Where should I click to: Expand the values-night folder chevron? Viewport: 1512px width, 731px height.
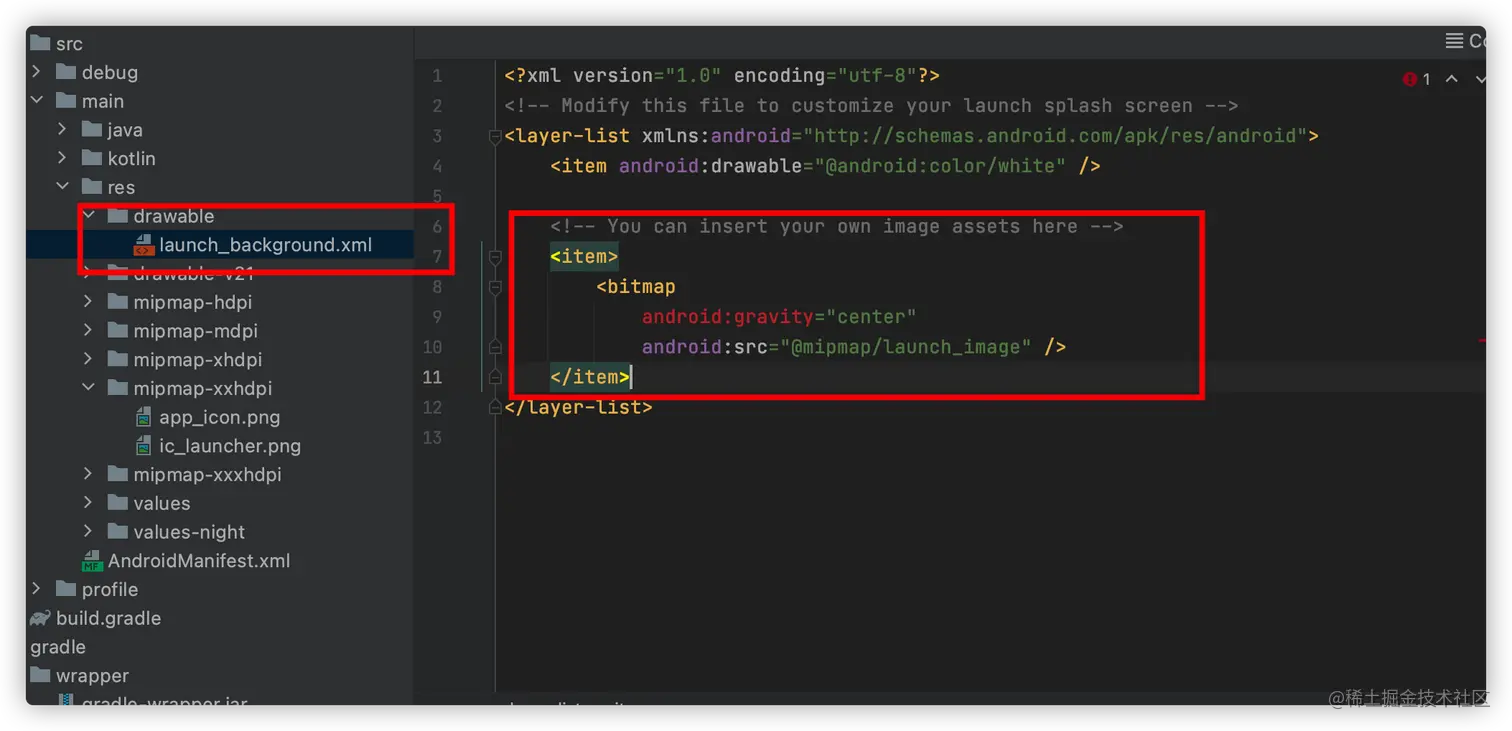(89, 532)
